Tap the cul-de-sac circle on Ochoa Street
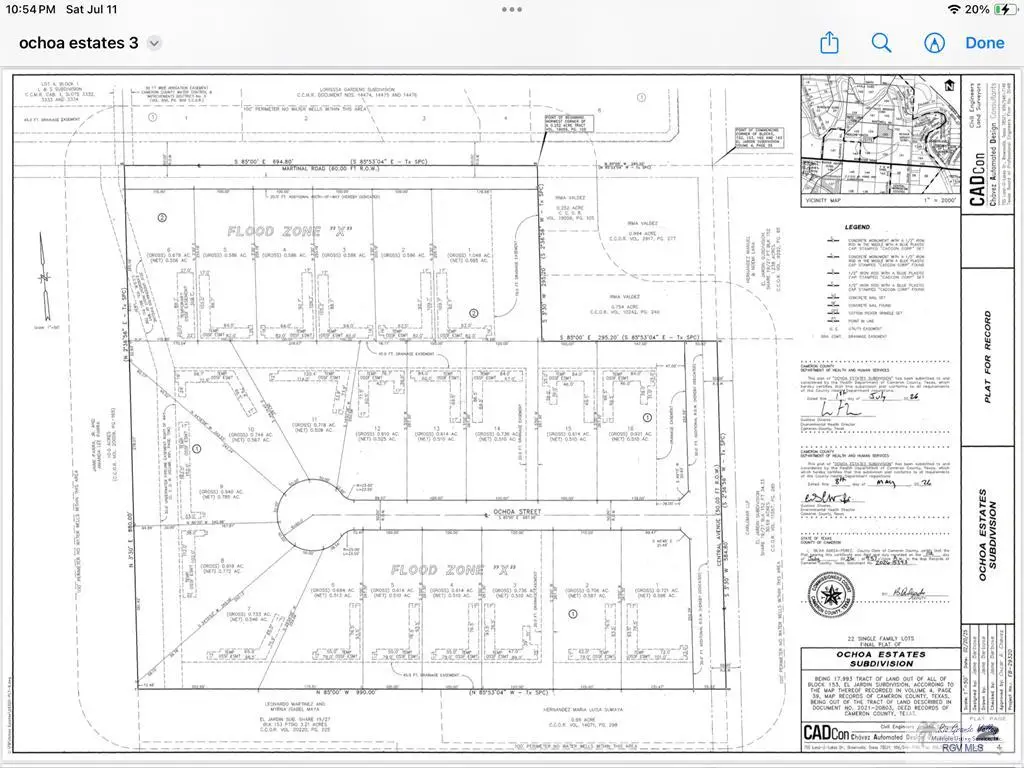The width and height of the screenshot is (1024, 768). pyautogui.click(x=313, y=517)
